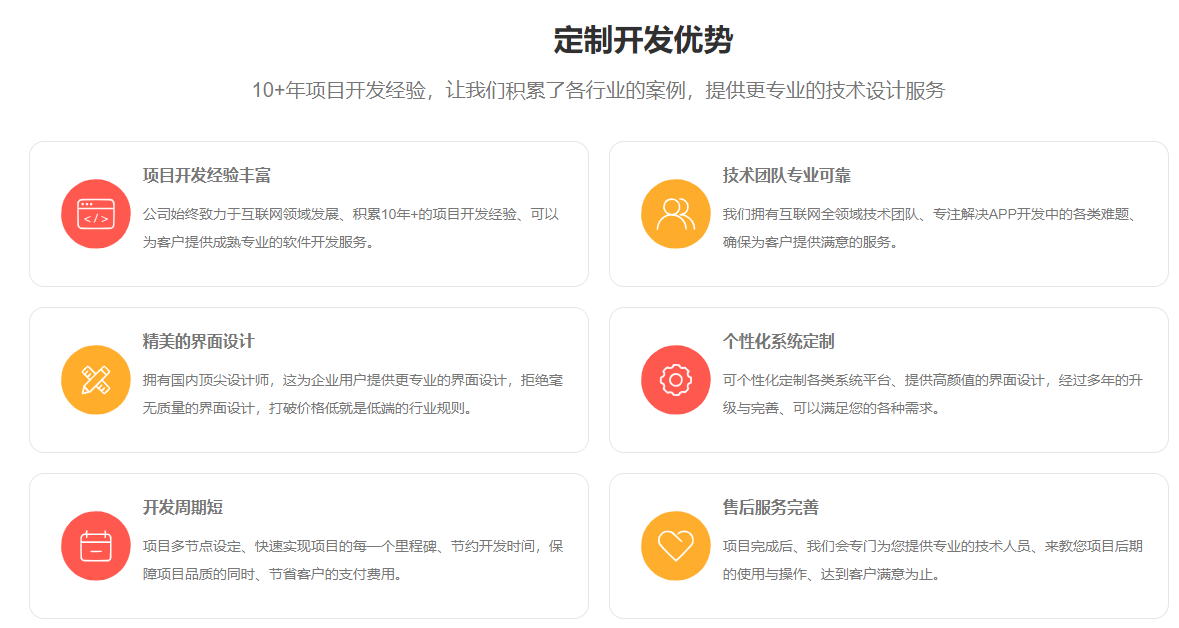Select the heading 定制开发优势

click(643, 40)
